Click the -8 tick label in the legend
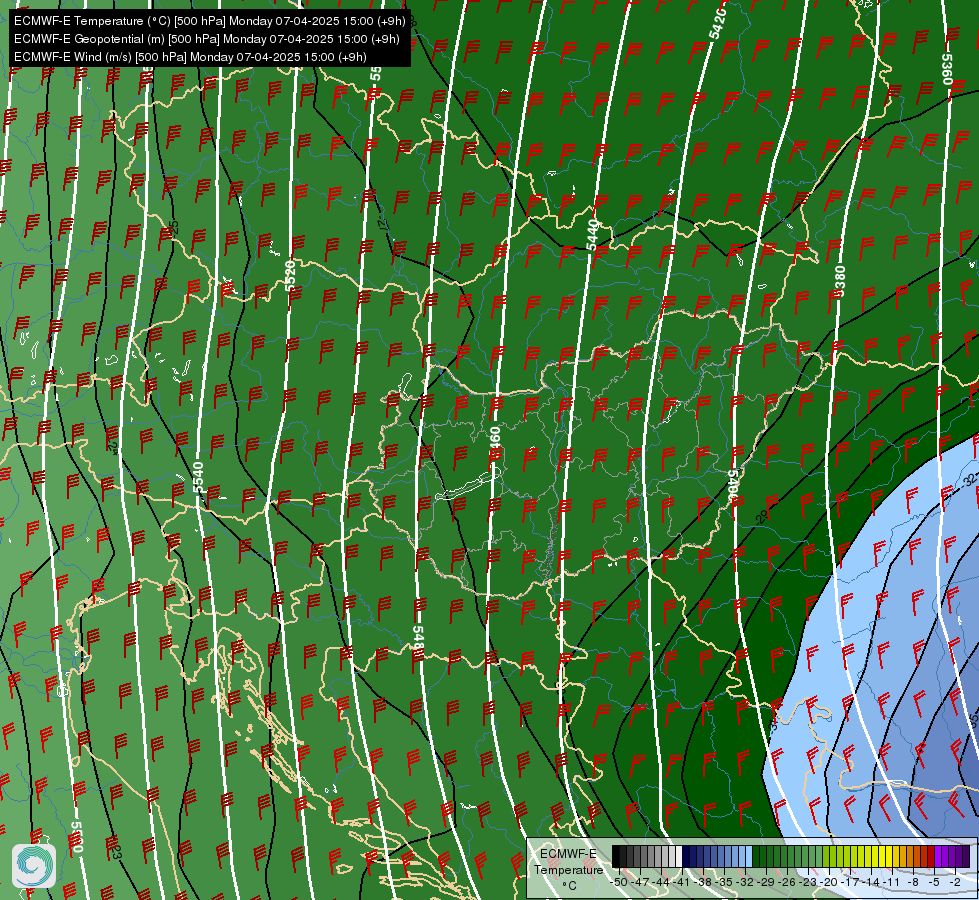This screenshot has width=979, height=900. pos(913,882)
